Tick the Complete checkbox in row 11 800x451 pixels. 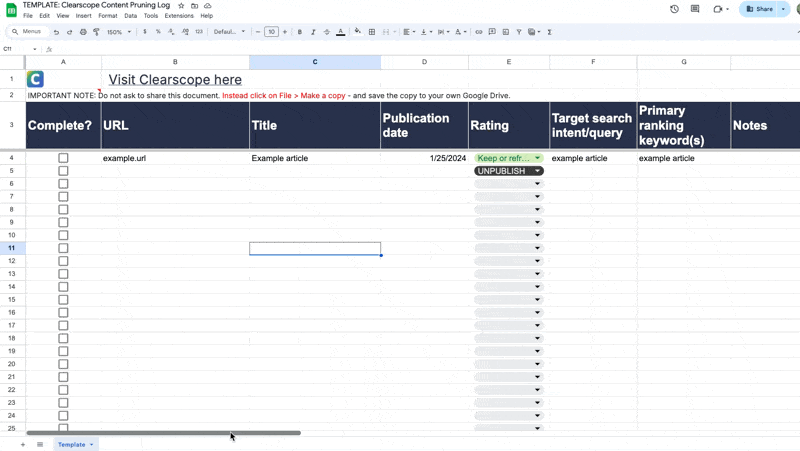(63, 248)
